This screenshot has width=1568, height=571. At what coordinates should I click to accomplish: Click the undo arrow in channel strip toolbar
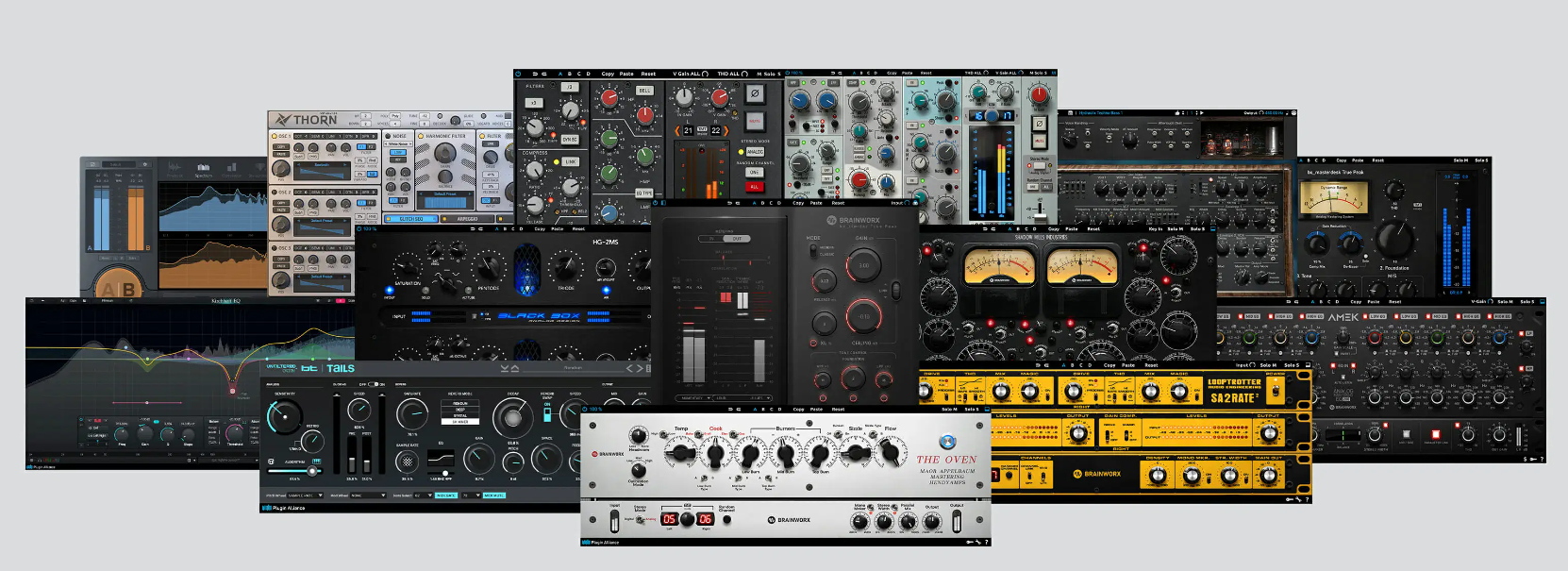click(535, 74)
